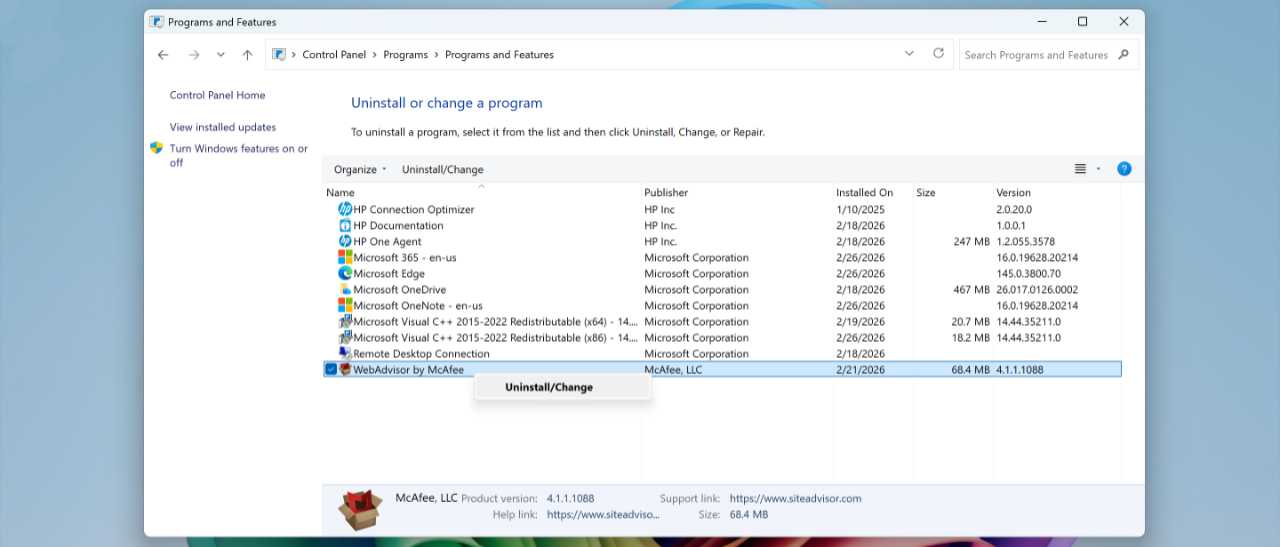This screenshot has width=1280, height=547.
Task: Click the Microsoft 365 en-us icon
Action: 345,258
